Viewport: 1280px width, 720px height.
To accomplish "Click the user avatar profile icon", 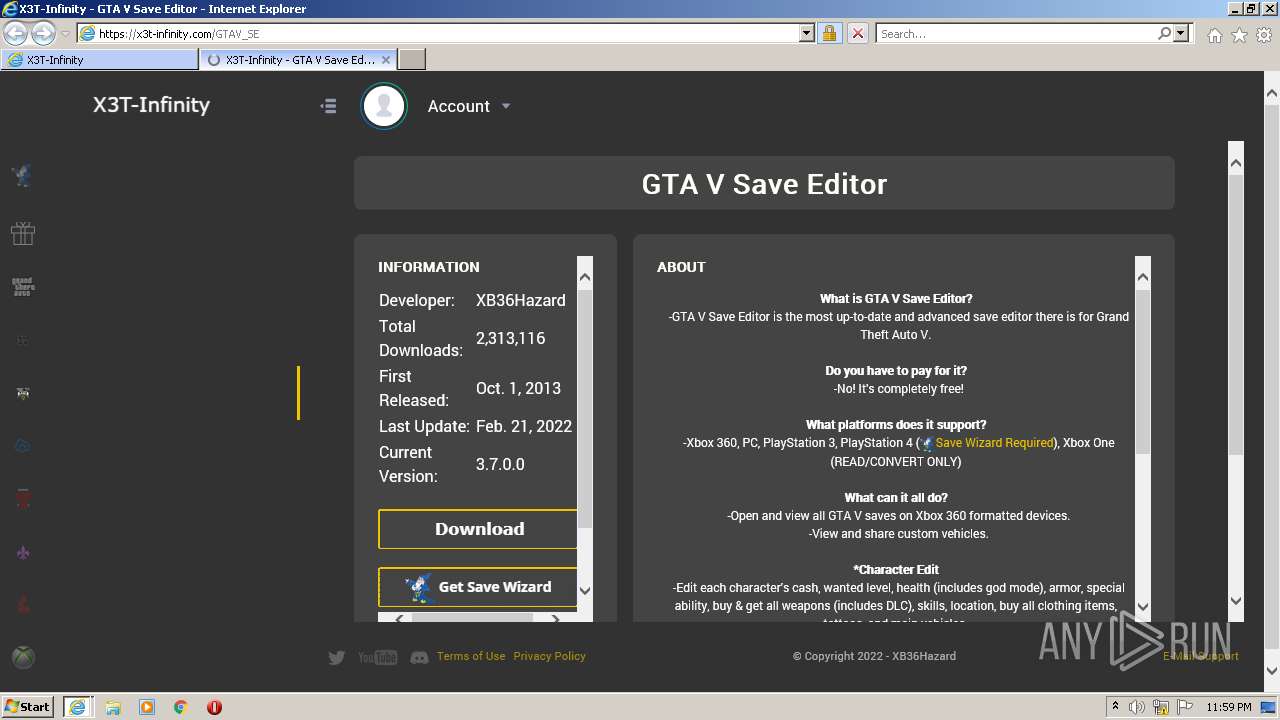I will 384,106.
